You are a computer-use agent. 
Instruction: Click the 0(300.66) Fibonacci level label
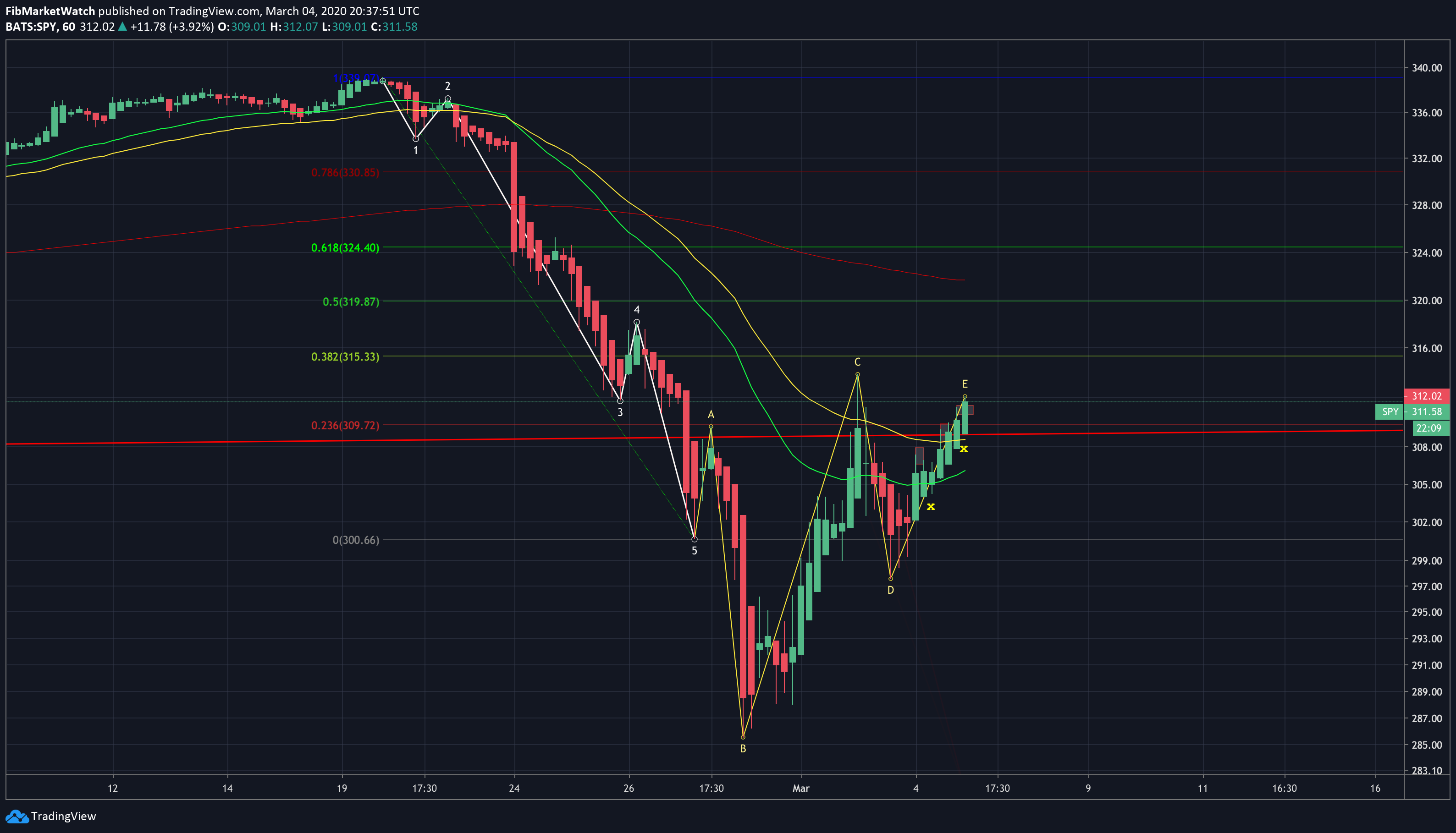[x=356, y=540]
